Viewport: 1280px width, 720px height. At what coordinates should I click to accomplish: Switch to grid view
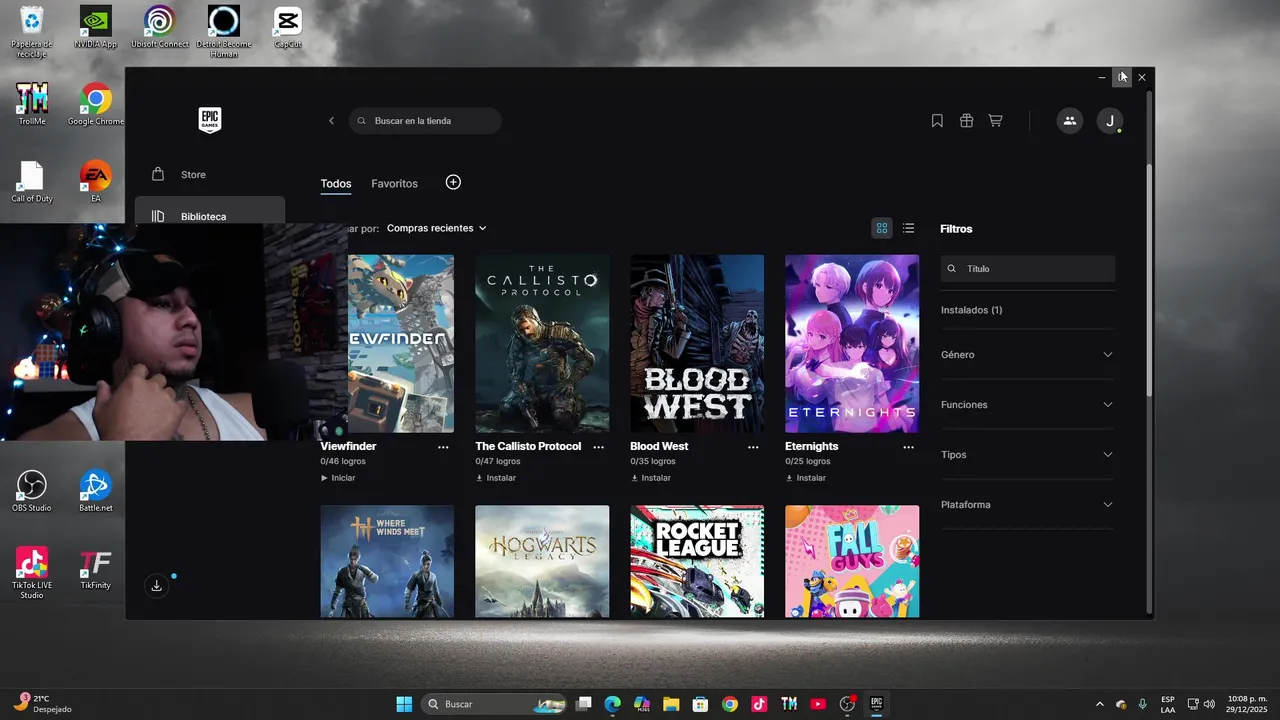(881, 228)
